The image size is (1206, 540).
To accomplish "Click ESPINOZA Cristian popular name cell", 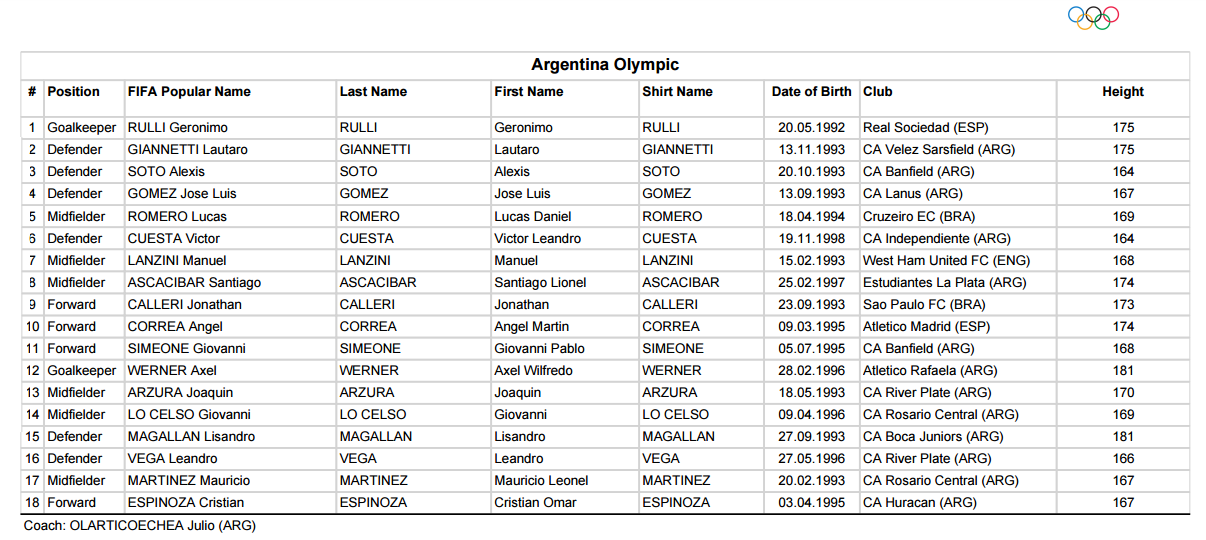I will tap(186, 502).
